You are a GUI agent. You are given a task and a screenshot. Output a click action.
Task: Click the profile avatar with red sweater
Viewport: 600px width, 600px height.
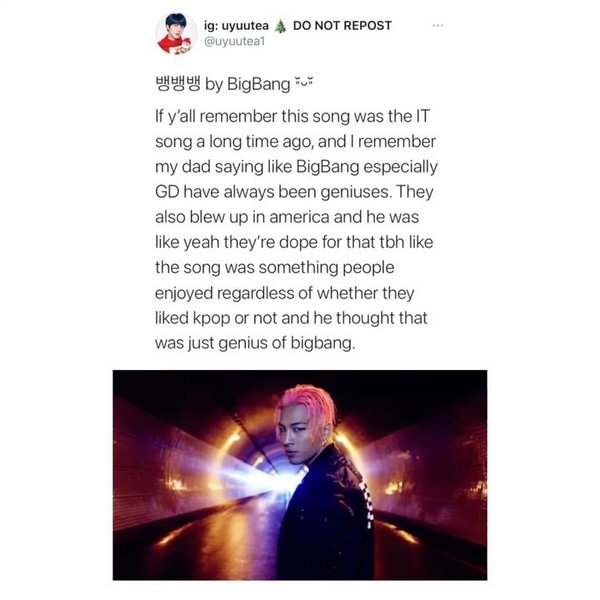tap(176, 33)
